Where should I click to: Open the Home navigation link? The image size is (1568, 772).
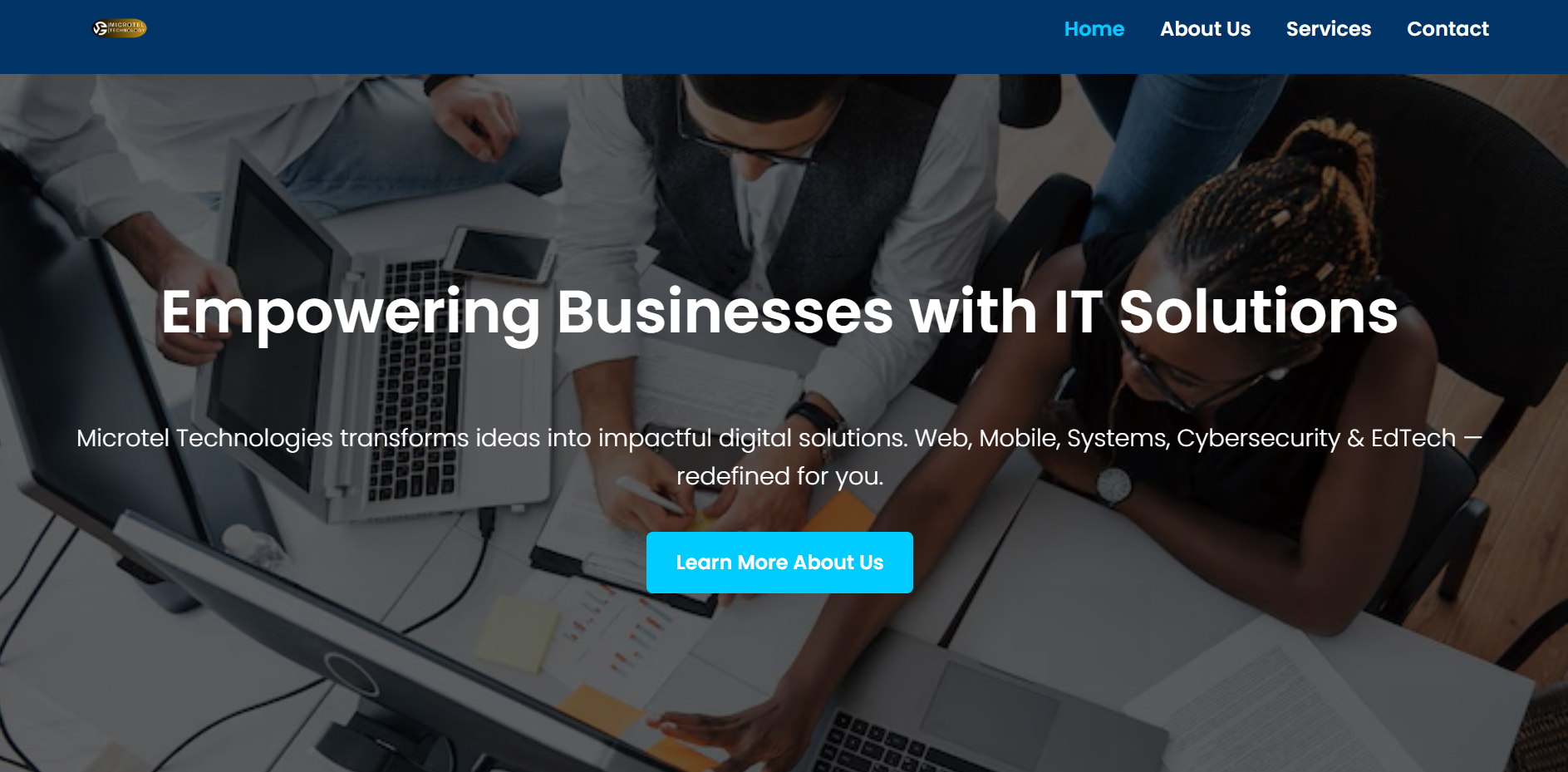tap(1094, 29)
